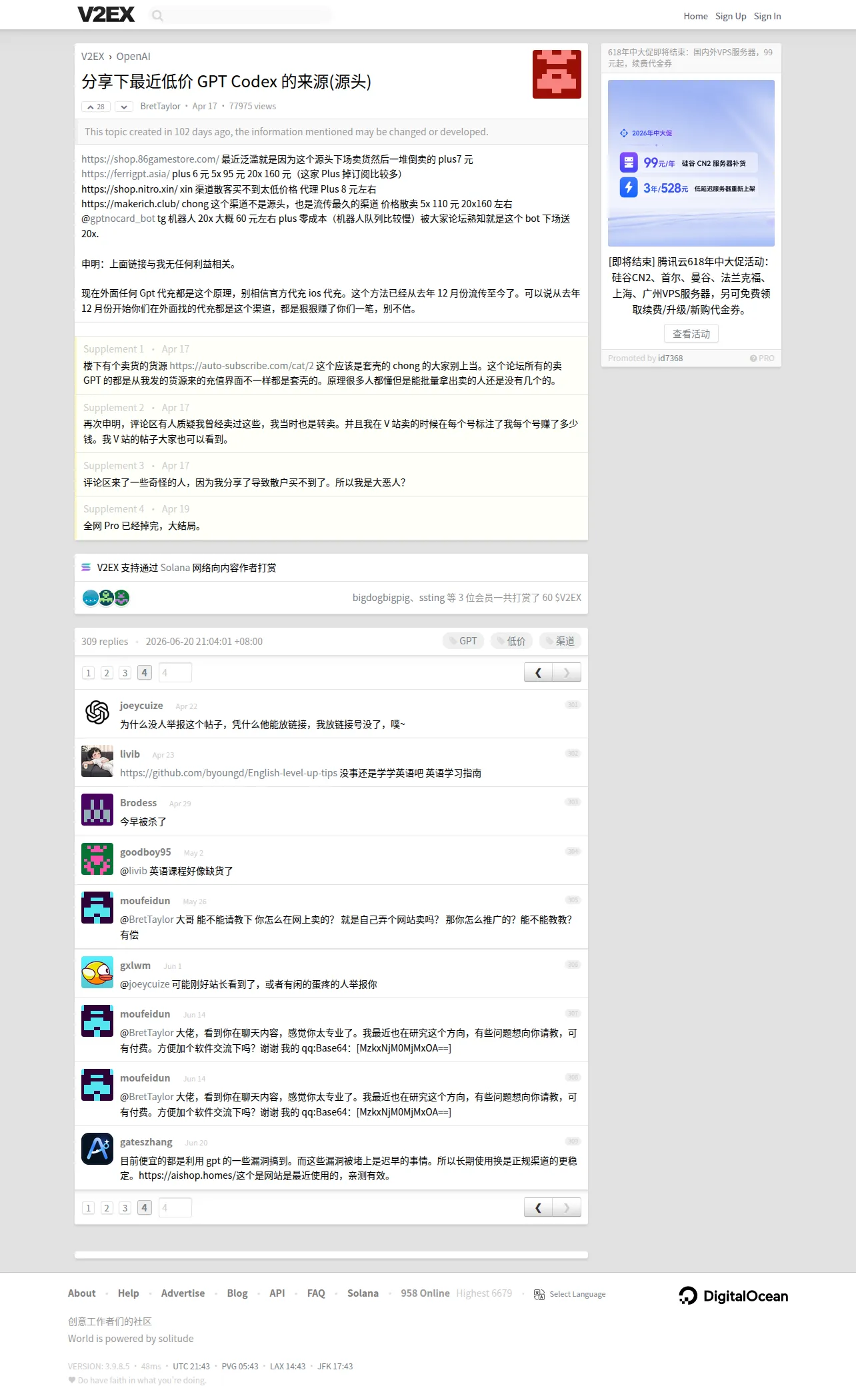Open livib's avatar picture

pos(97,761)
